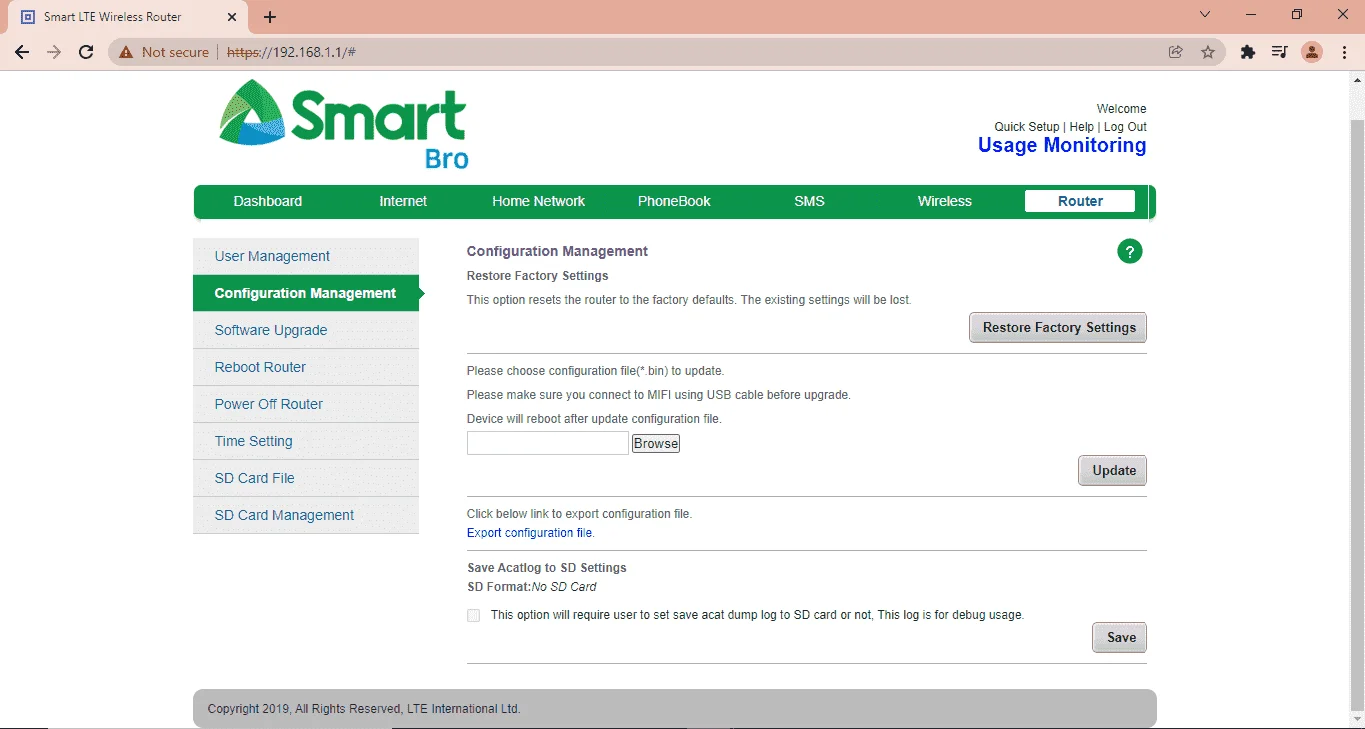Open Power Off Router sidebar item
The width and height of the screenshot is (1365, 729).
pos(306,404)
